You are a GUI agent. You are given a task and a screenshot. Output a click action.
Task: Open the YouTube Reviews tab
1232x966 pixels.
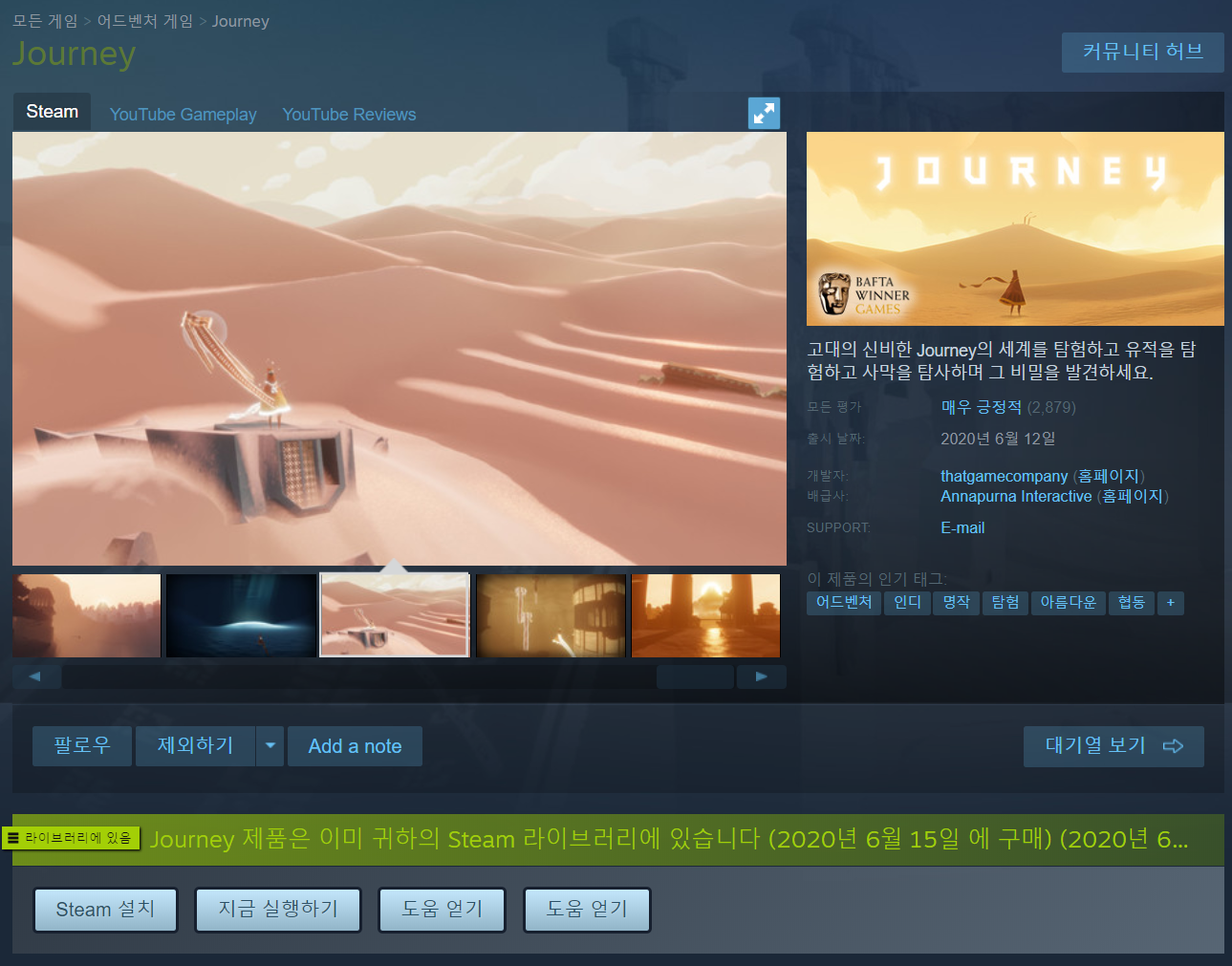pyautogui.click(x=349, y=115)
